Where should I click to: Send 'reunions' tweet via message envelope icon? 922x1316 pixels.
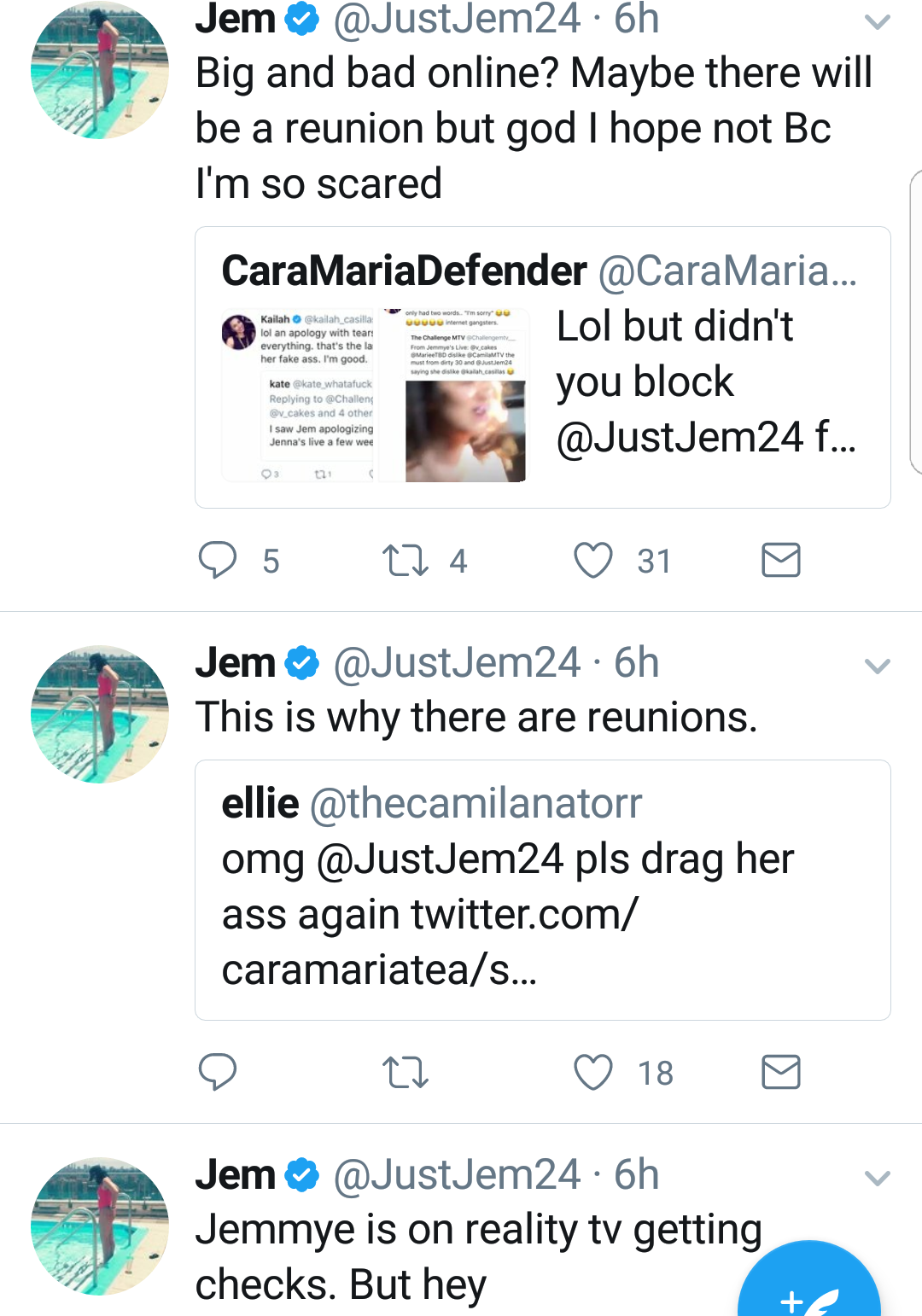[780, 1072]
